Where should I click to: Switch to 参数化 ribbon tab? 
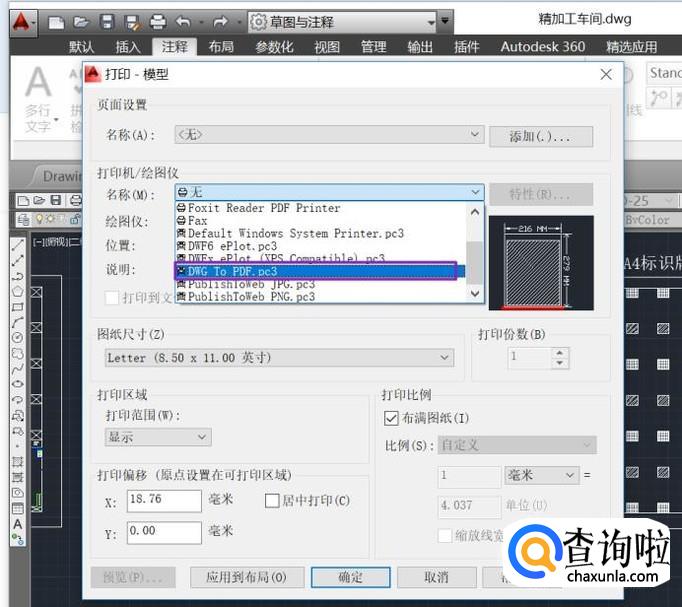(274, 47)
